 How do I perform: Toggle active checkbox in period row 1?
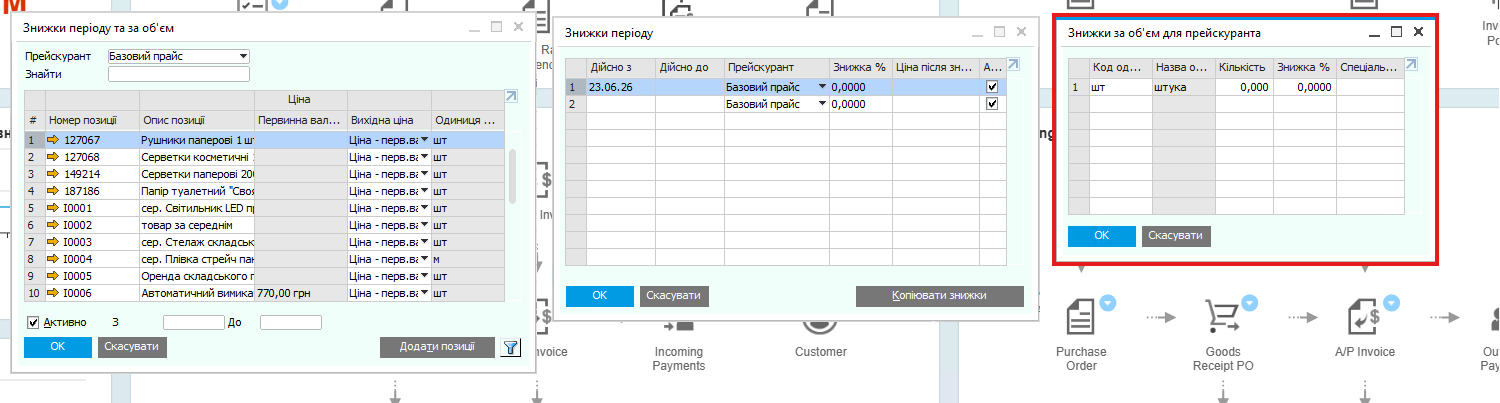coord(992,87)
